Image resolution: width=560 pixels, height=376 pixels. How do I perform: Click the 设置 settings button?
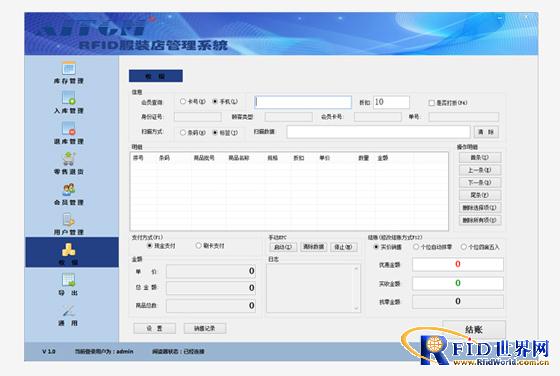pos(154,328)
